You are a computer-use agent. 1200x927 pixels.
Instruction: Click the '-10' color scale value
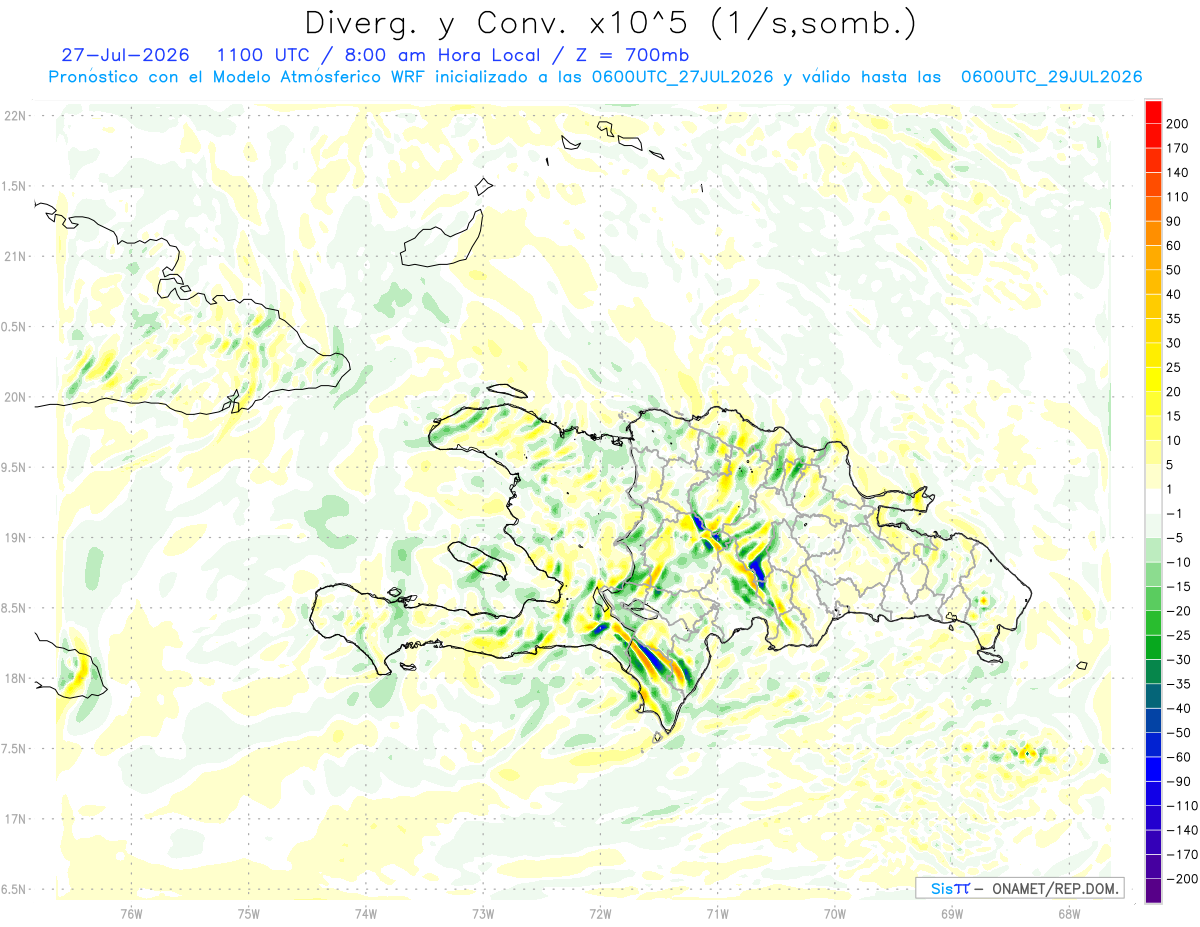coord(1178,563)
